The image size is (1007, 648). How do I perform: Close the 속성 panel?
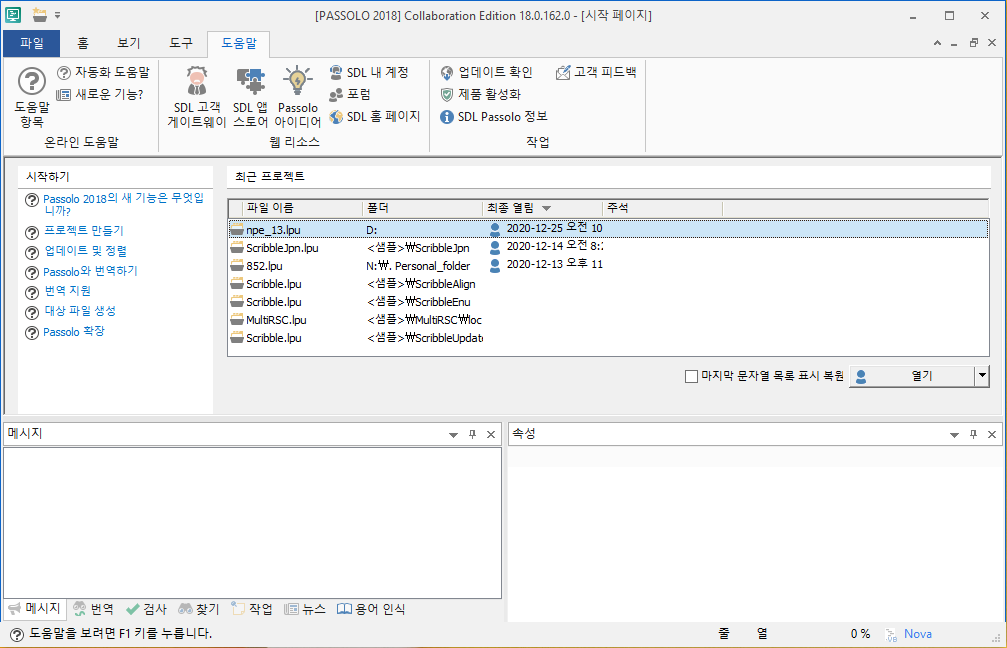(x=992, y=434)
